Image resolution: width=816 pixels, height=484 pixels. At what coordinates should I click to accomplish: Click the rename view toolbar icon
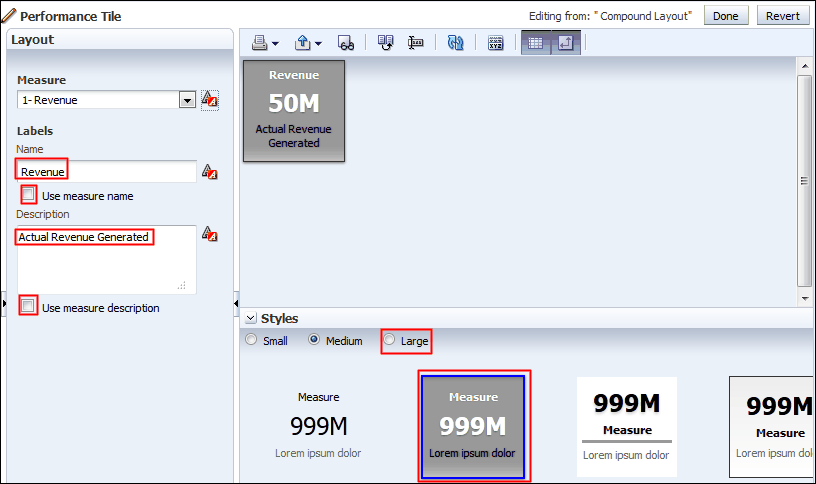[x=415, y=43]
